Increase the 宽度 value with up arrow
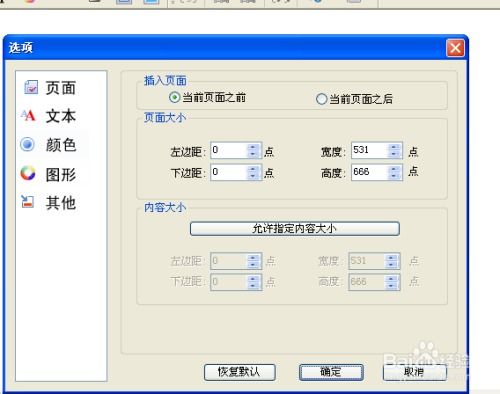500x394 pixels. coord(394,147)
